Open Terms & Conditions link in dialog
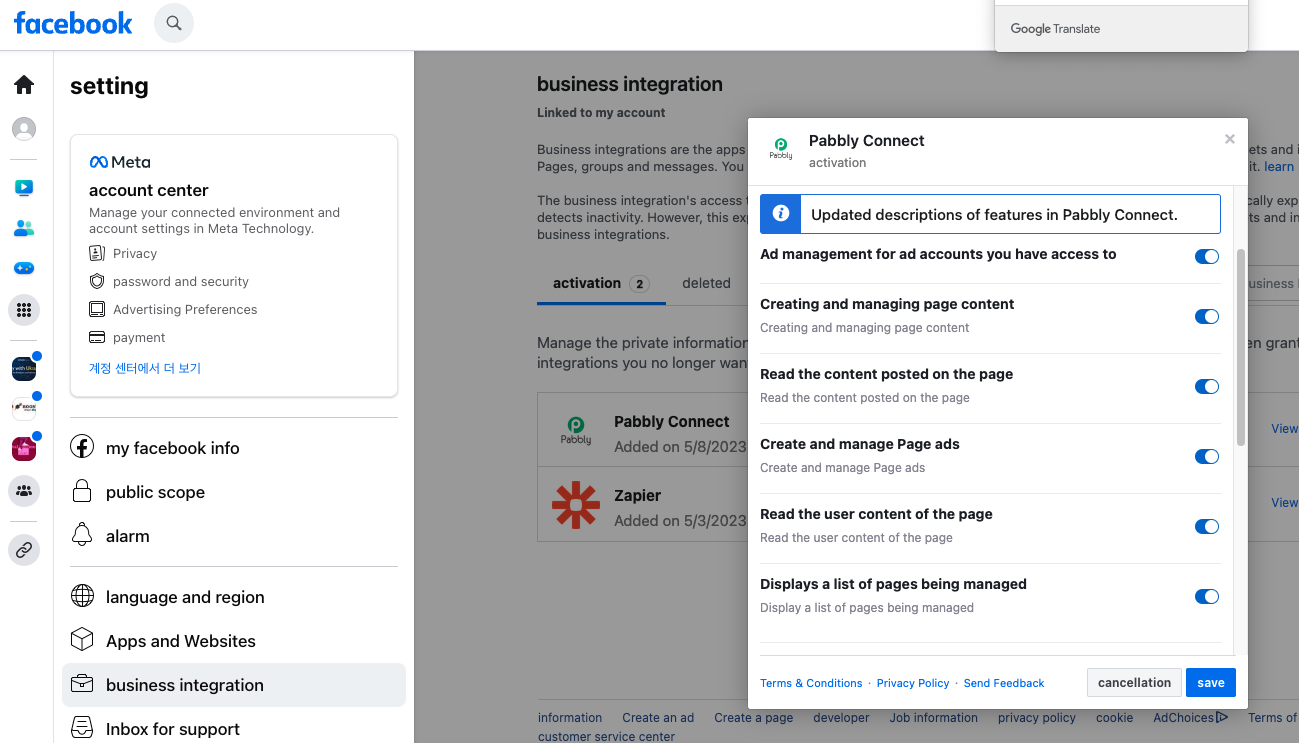The image size is (1299, 743). [x=811, y=683]
